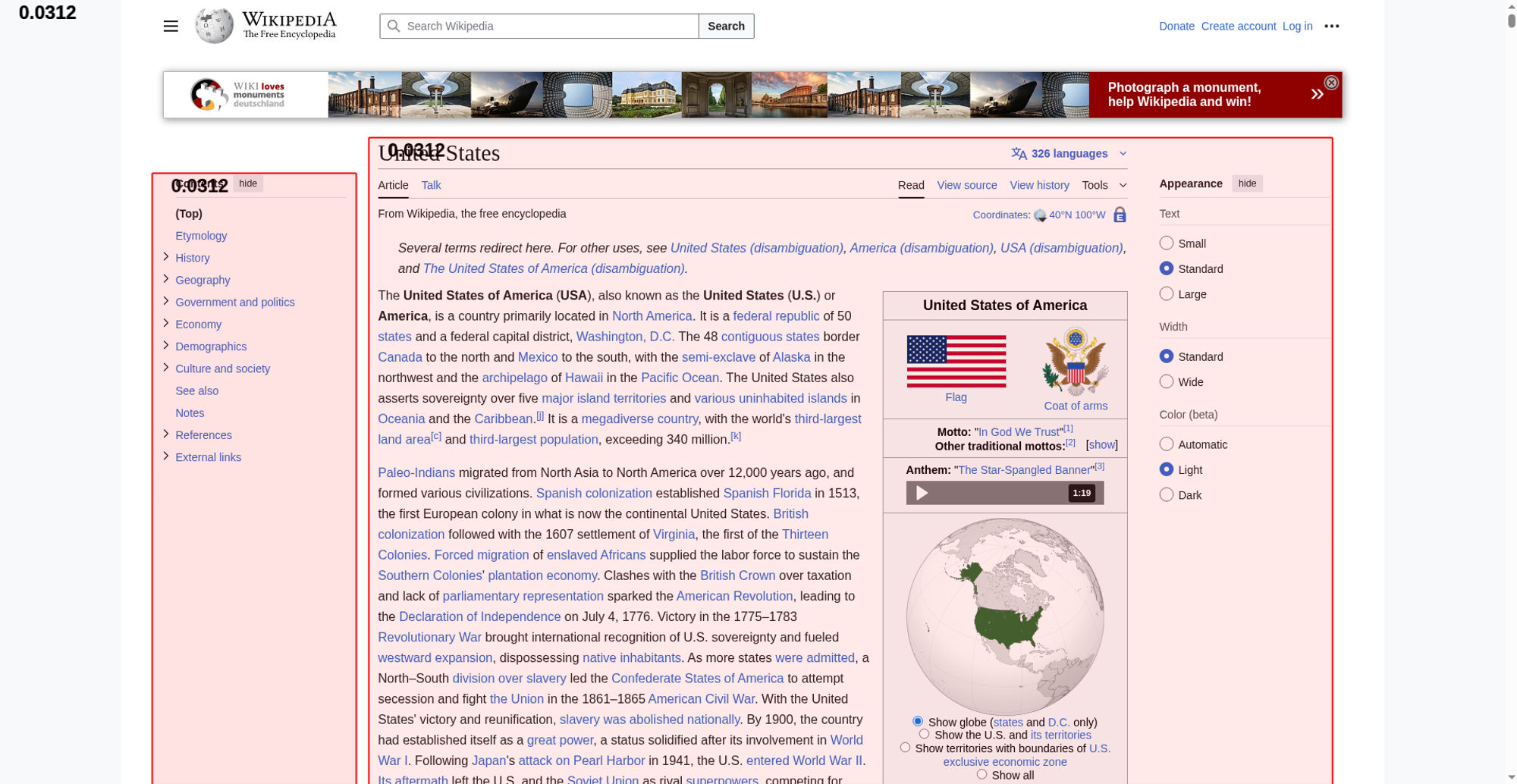Go to Etymology section in contents
The image size is (1517, 784).
[x=201, y=236]
